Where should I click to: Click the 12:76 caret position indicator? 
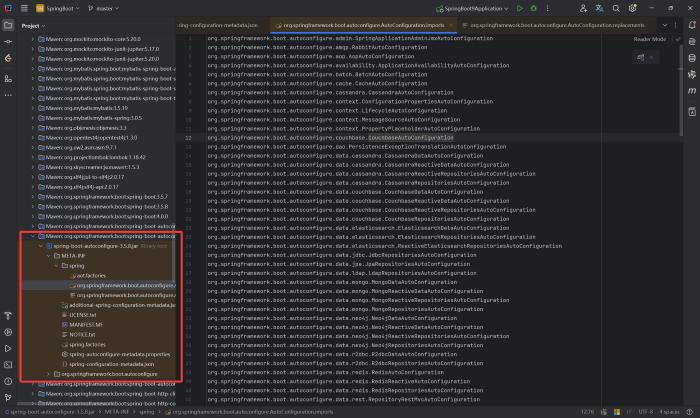pyautogui.click(x=588, y=412)
